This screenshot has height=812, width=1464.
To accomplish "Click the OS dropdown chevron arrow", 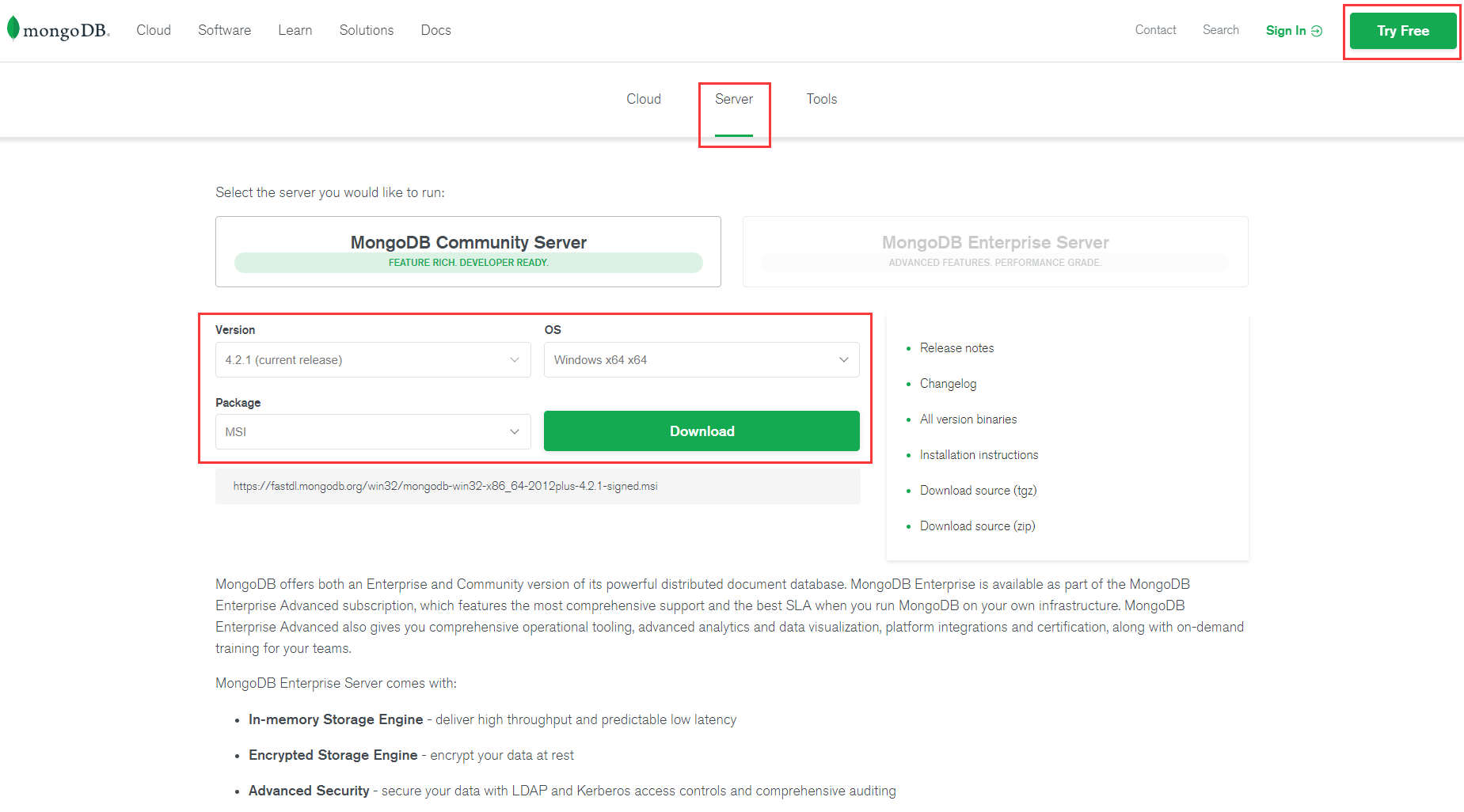I will [x=843, y=360].
